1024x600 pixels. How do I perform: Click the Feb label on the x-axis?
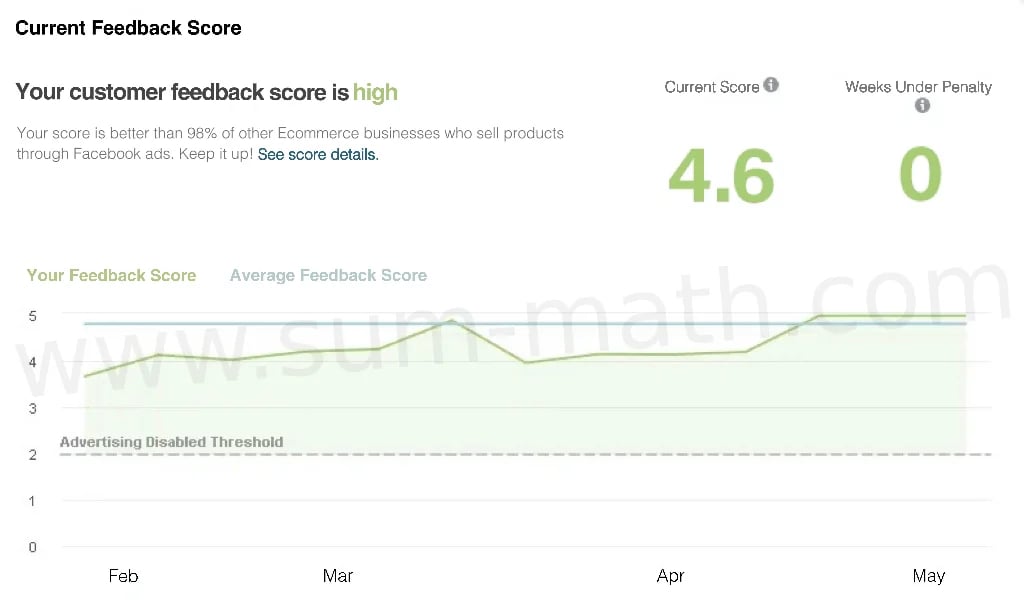click(123, 576)
